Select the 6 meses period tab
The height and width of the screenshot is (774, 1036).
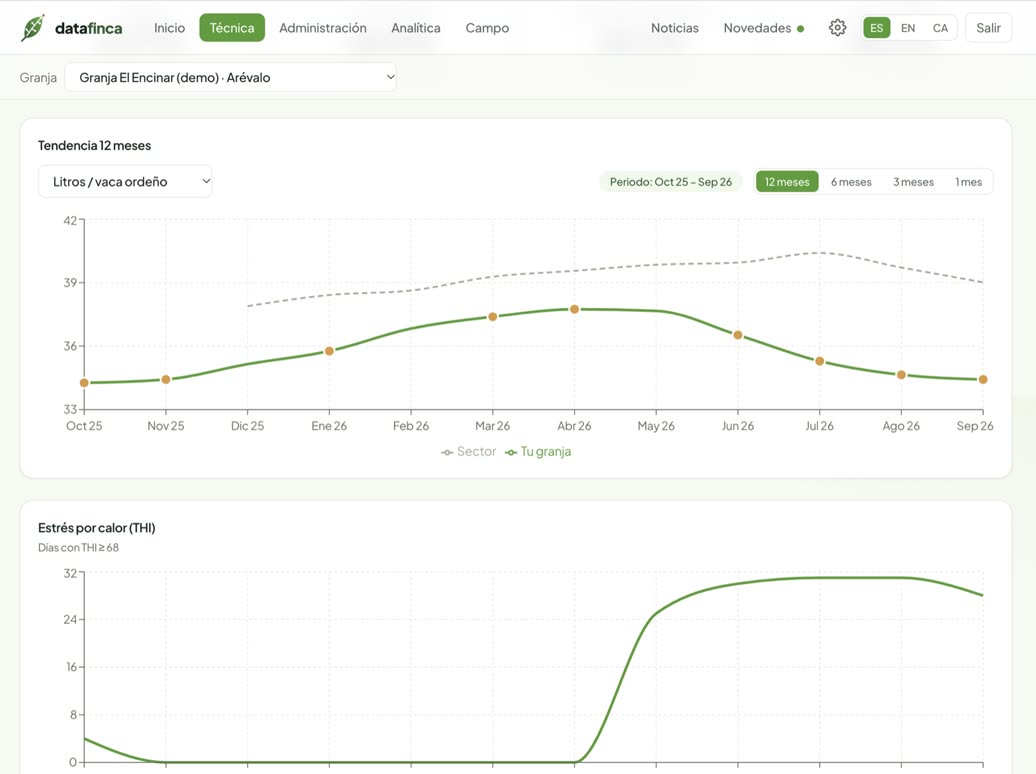coord(851,182)
